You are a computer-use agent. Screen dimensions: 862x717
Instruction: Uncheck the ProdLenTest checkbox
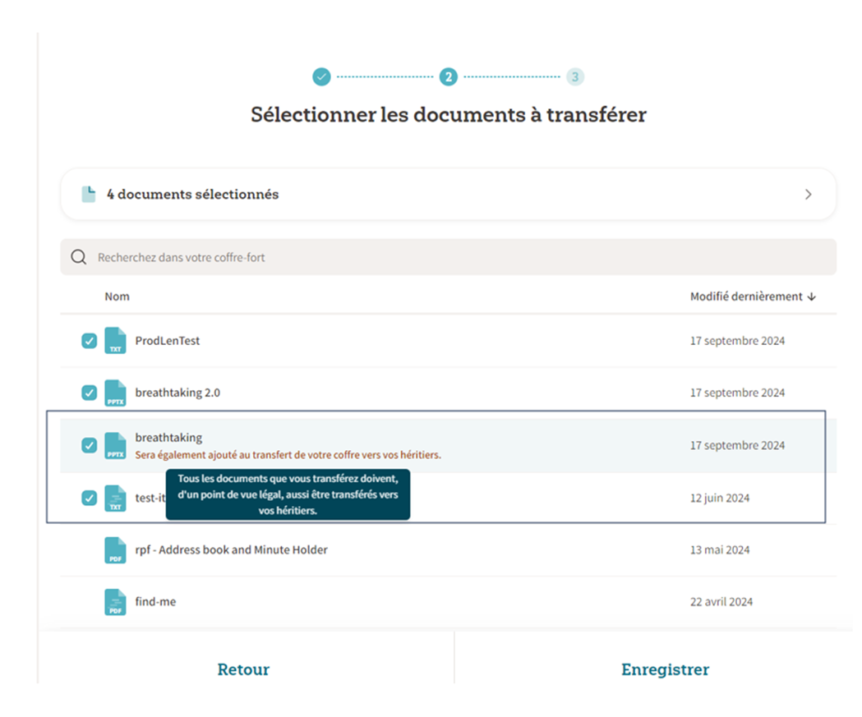point(89,341)
